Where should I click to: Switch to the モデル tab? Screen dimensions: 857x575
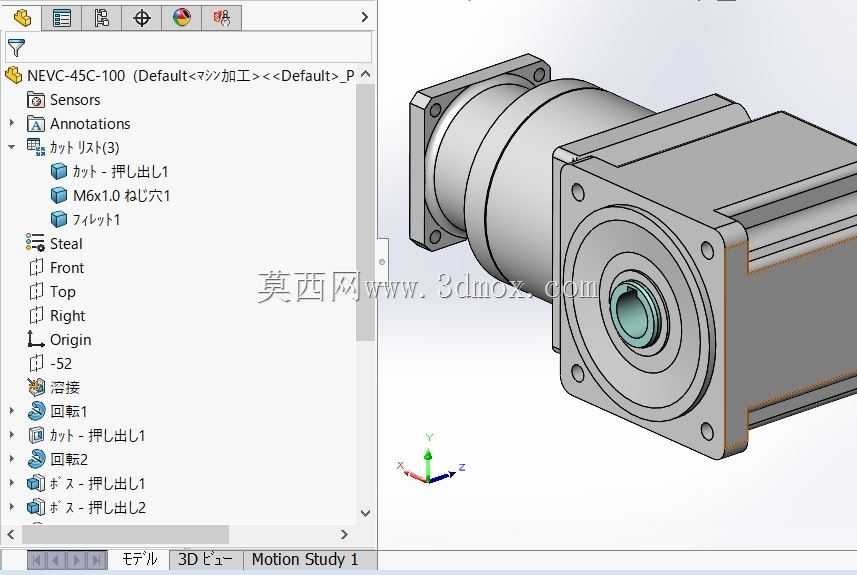point(139,559)
